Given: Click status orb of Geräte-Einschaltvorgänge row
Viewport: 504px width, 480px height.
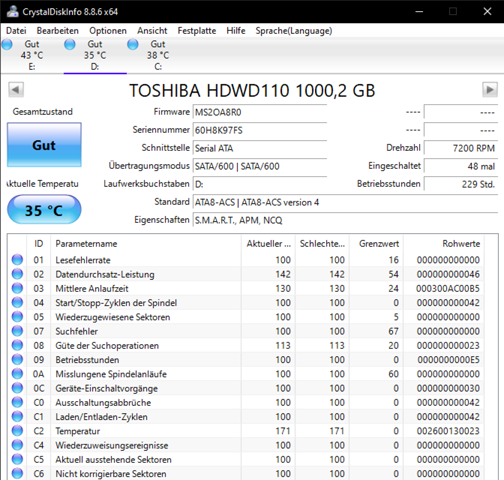Looking at the screenshot, I should tap(17, 388).
